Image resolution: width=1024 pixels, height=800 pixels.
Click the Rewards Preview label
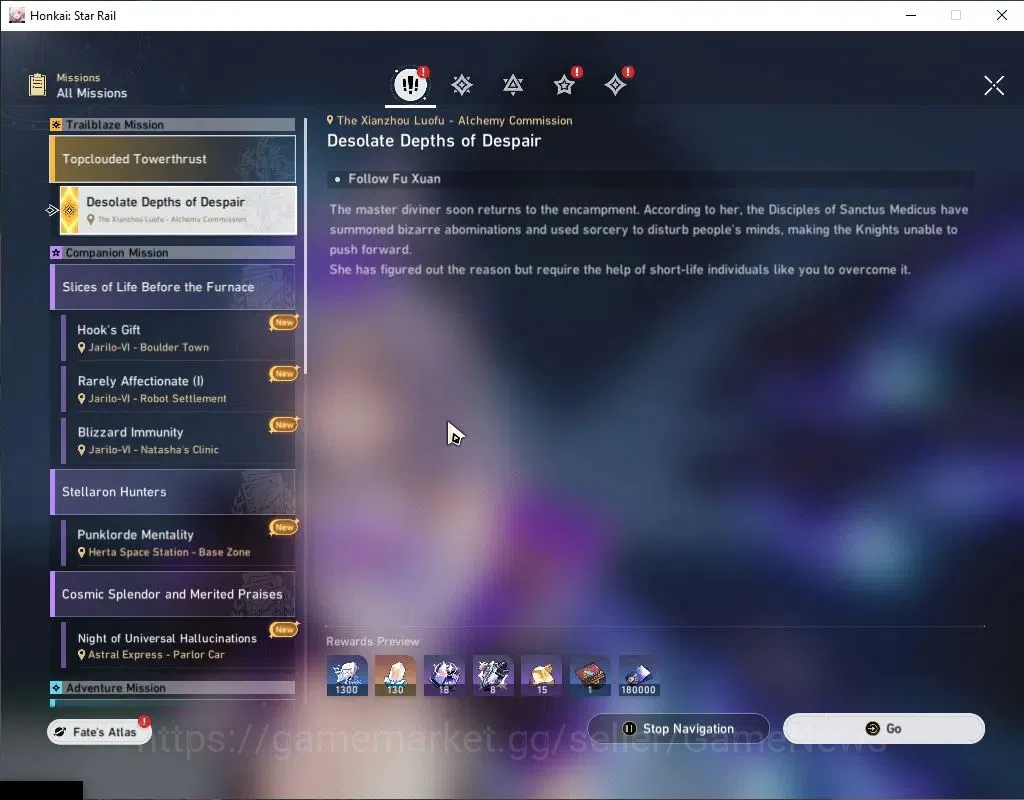[x=373, y=641]
